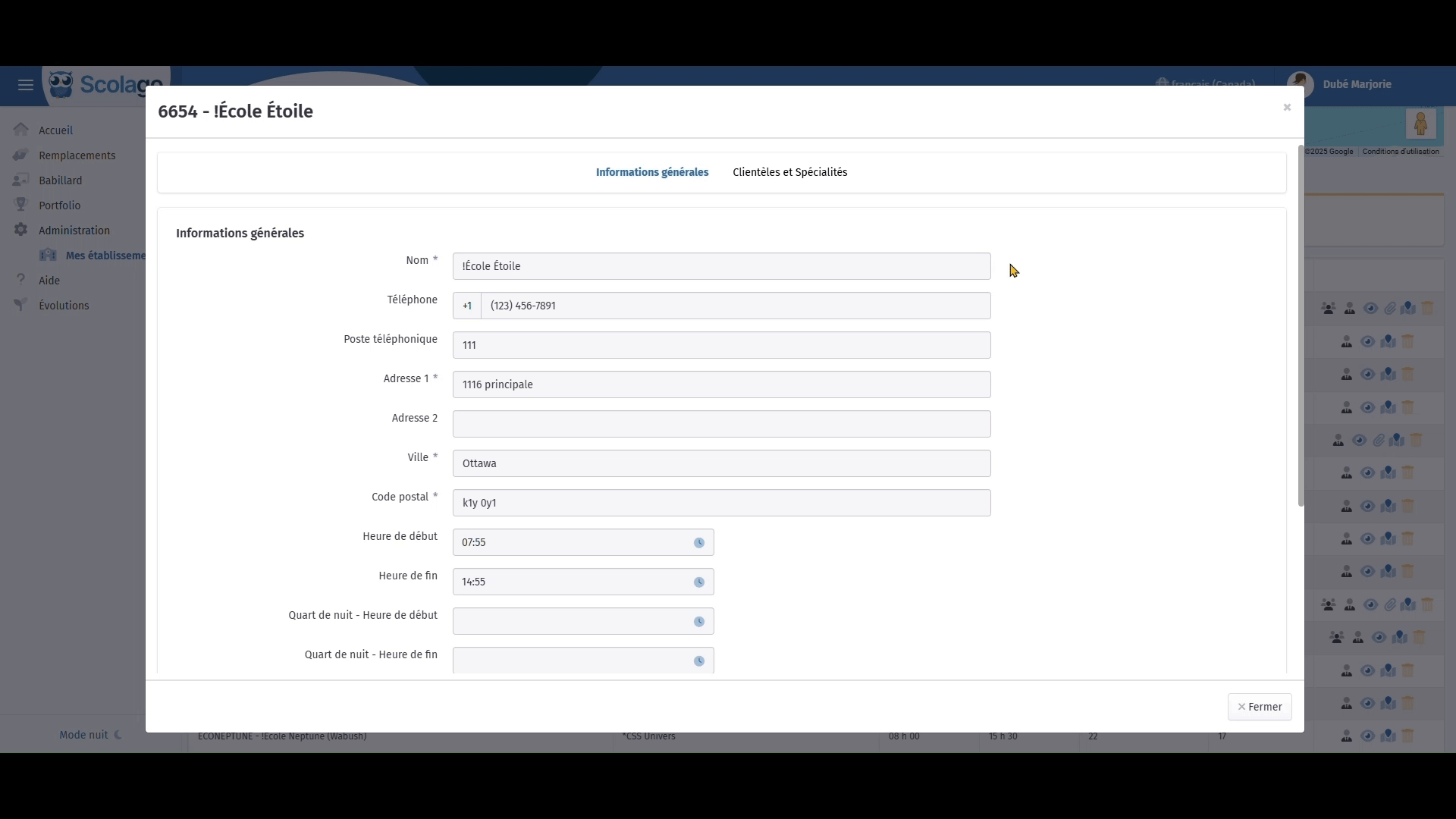Select Informations générales tab

652,172
